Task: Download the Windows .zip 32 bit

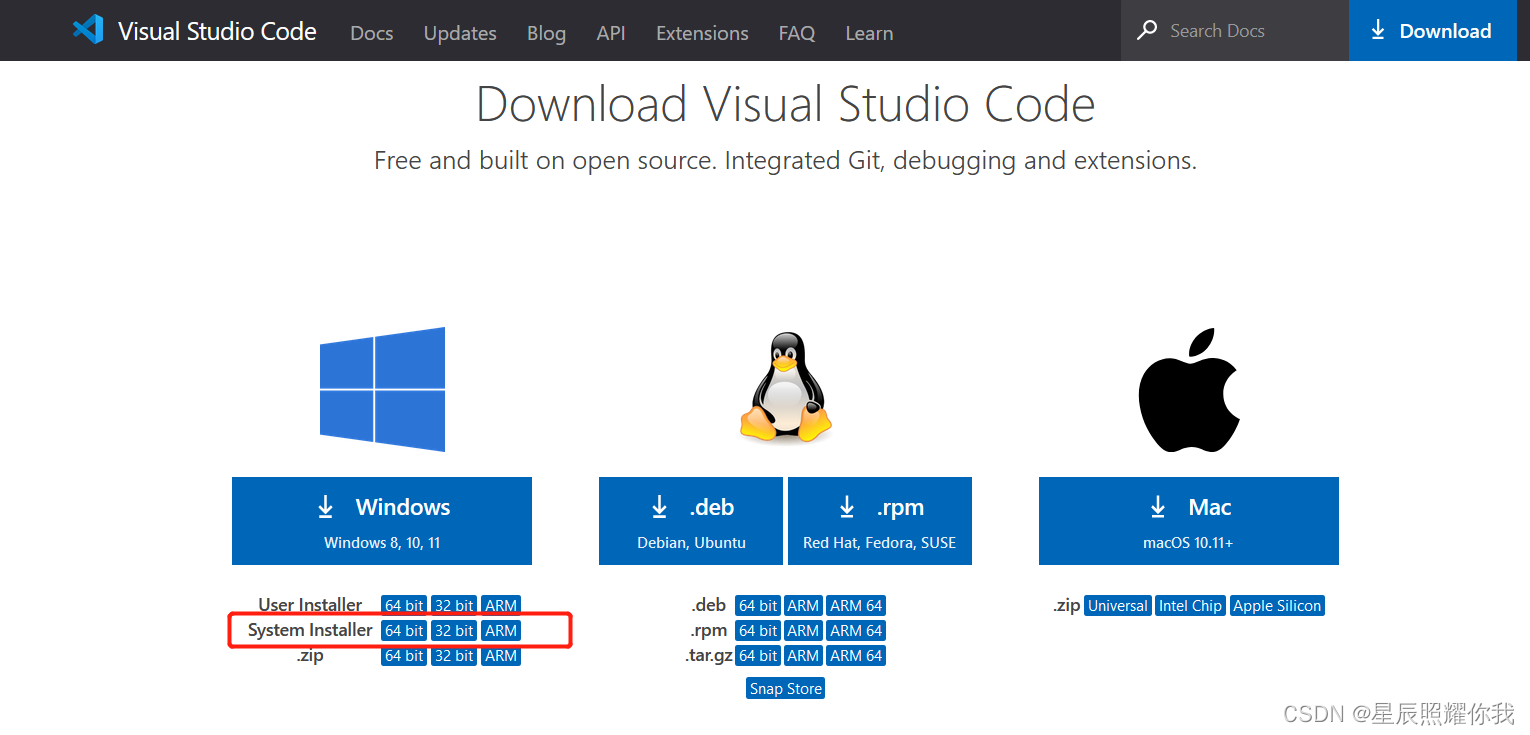Action: [x=454, y=655]
